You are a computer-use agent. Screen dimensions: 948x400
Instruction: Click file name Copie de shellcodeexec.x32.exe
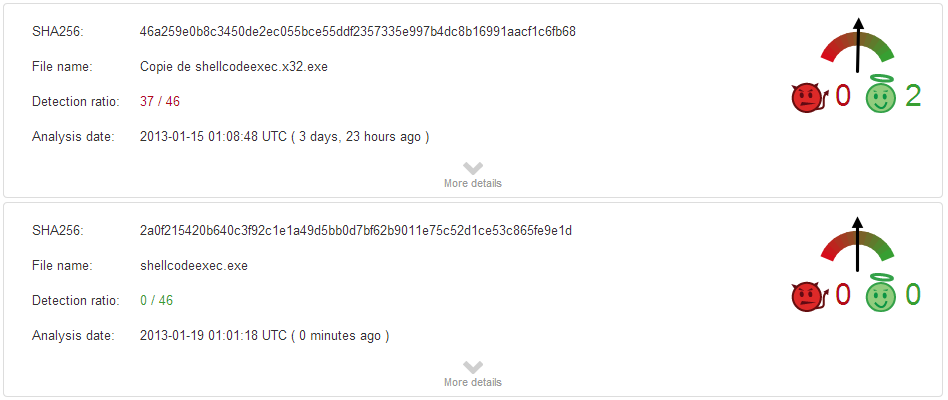tap(234, 66)
